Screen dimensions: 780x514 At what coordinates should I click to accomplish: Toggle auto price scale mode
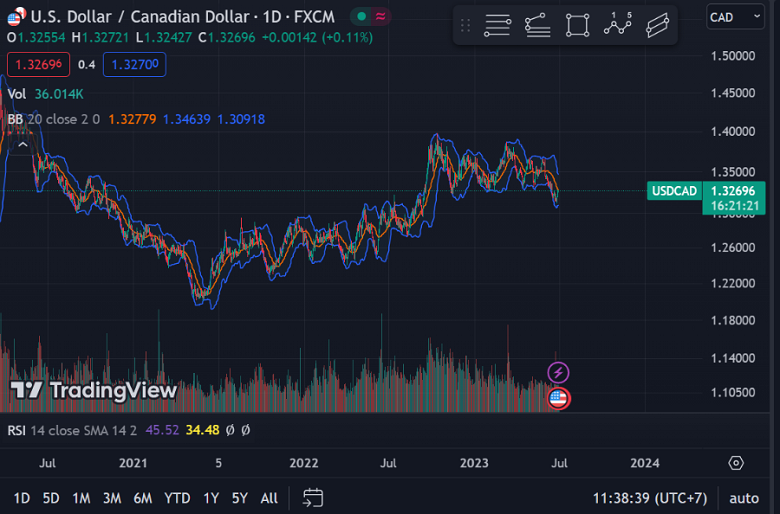point(744,497)
